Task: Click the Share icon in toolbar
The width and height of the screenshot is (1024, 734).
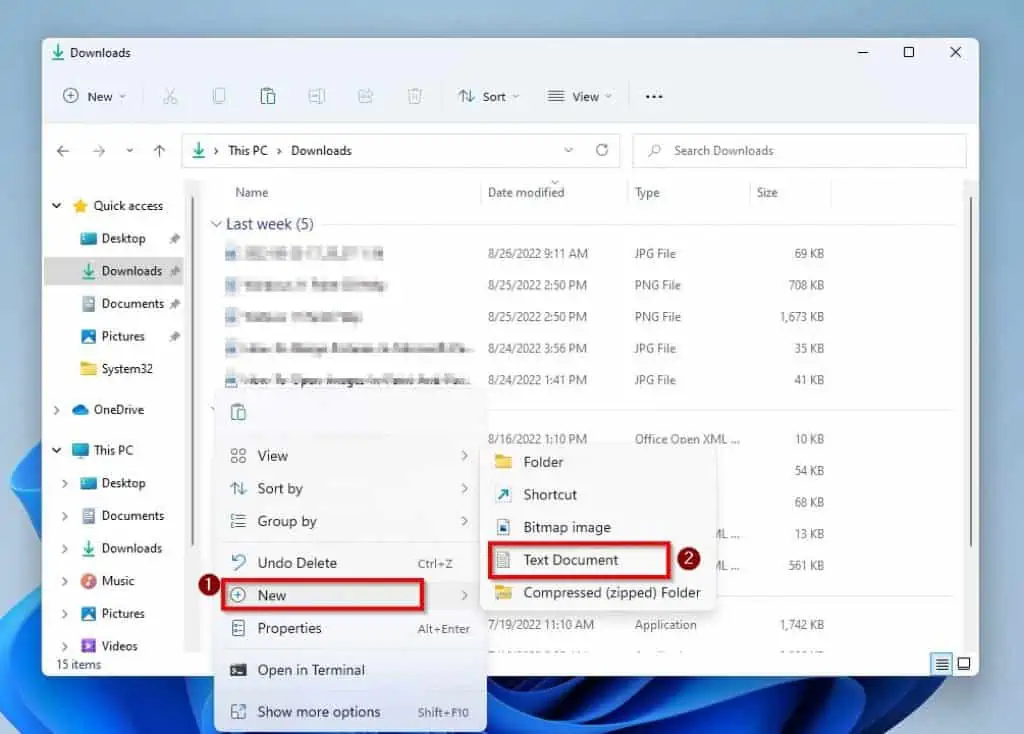Action: pyautogui.click(x=365, y=97)
